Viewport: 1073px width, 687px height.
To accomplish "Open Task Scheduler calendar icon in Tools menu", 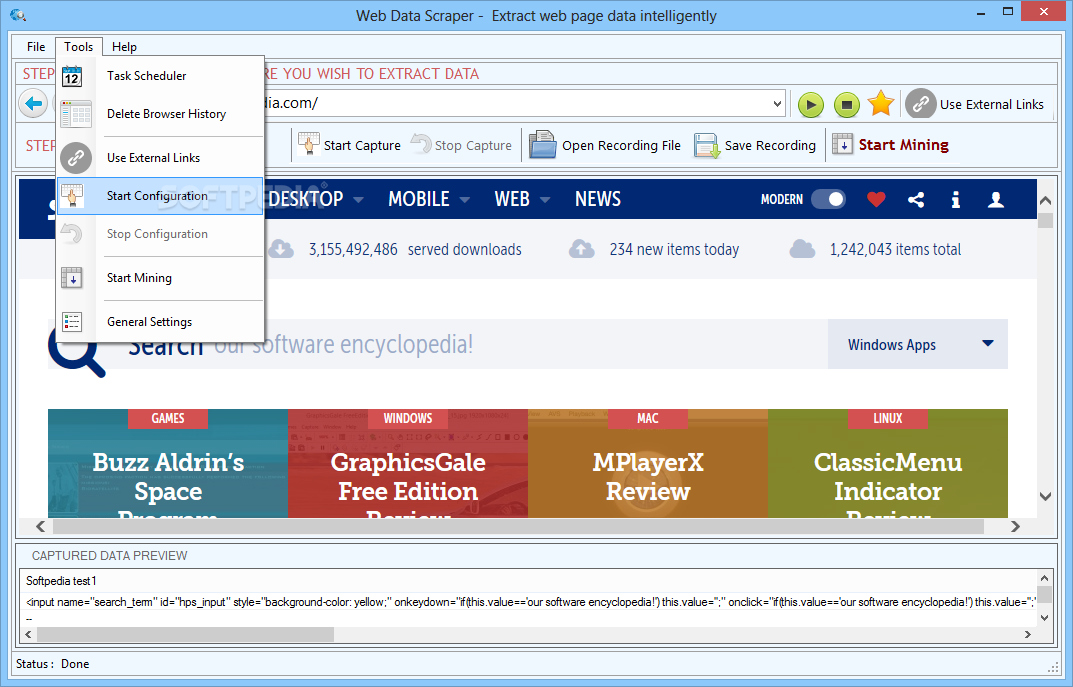I will click(x=72, y=76).
